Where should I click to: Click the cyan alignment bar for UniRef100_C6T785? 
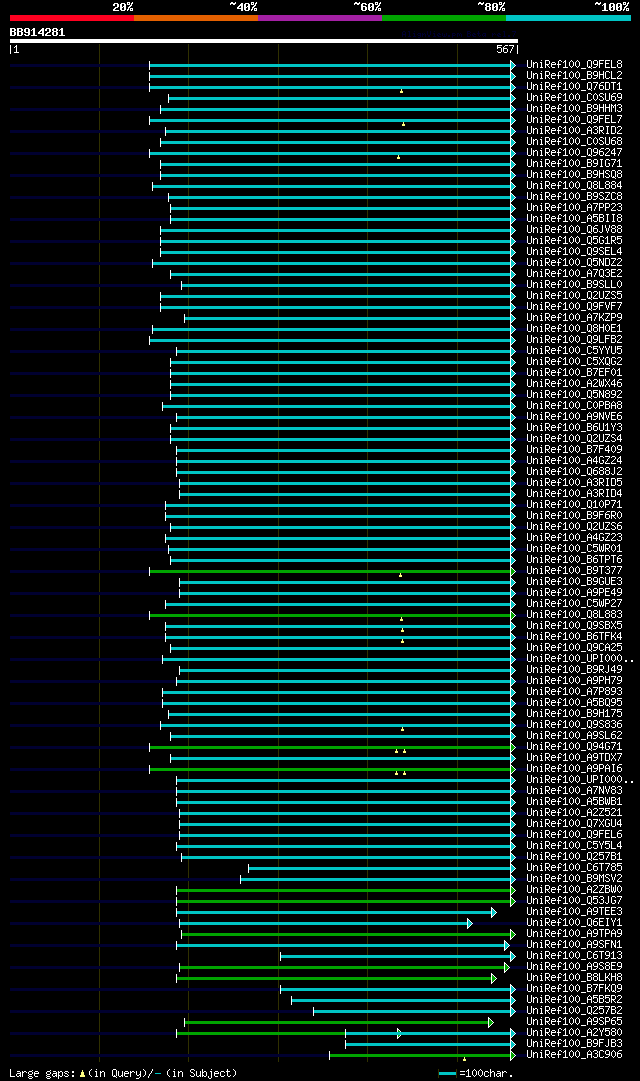(x=381, y=869)
